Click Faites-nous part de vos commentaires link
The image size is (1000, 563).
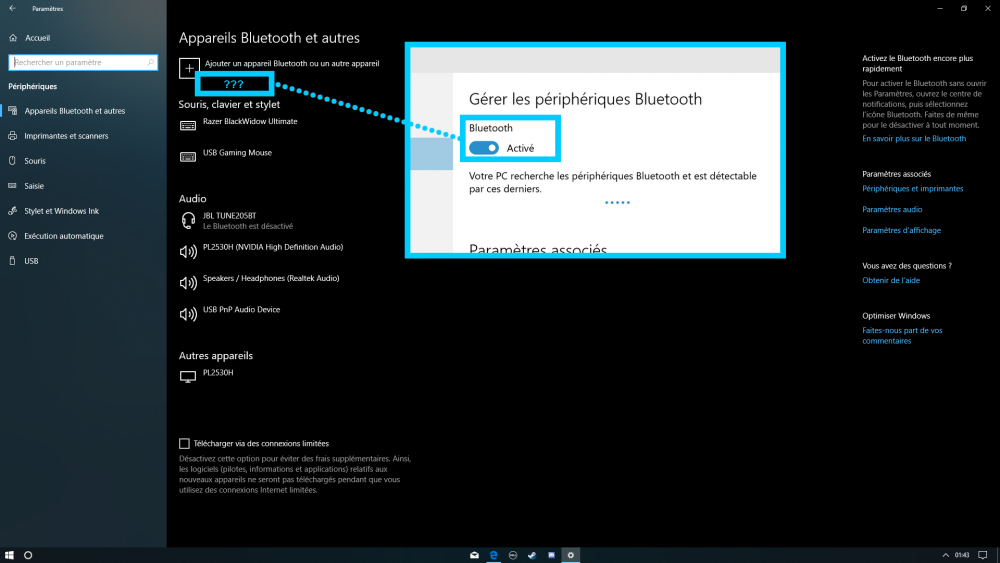point(902,335)
